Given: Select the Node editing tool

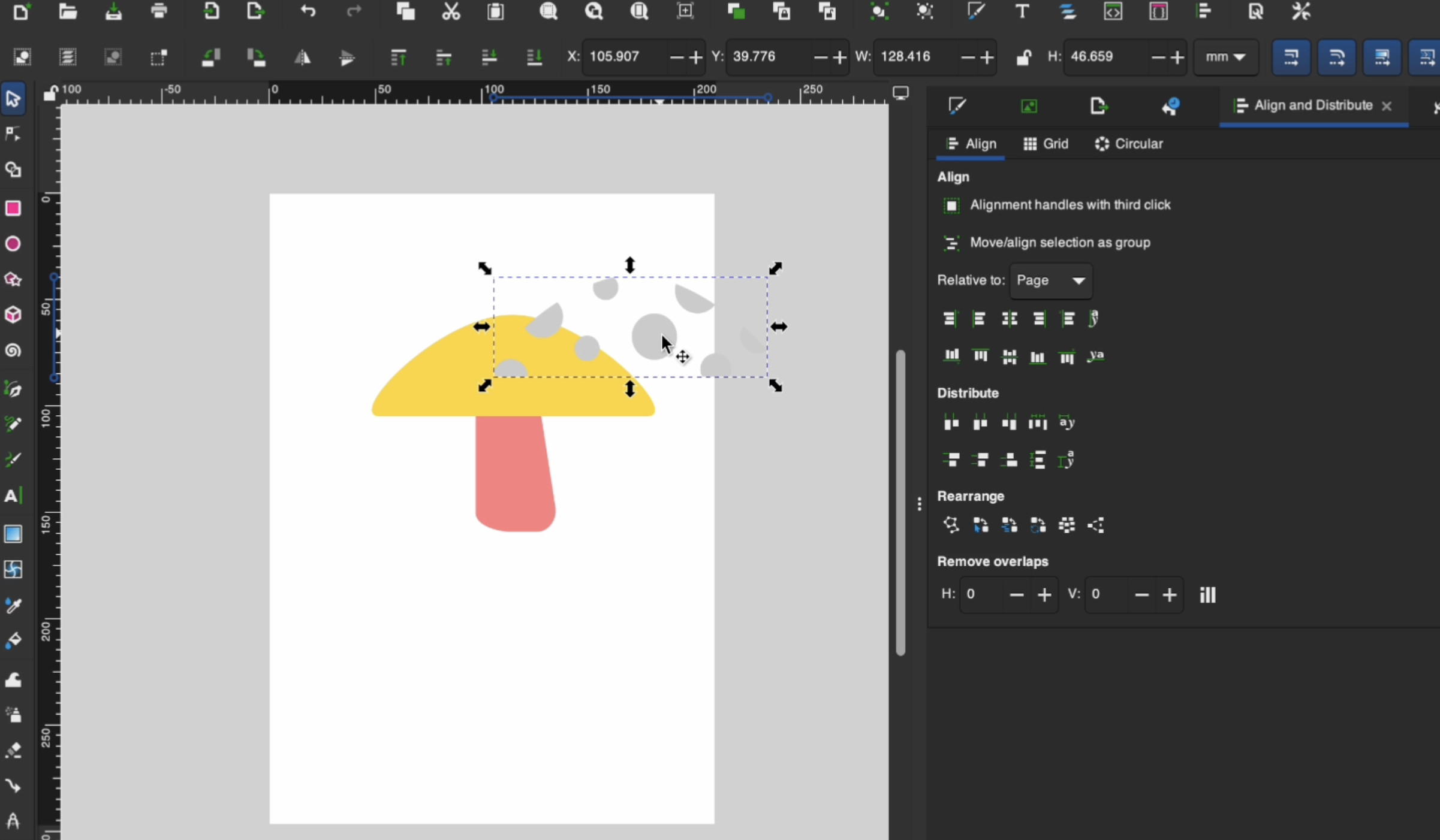Looking at the screenshot, I should click(x=13, y=134).
